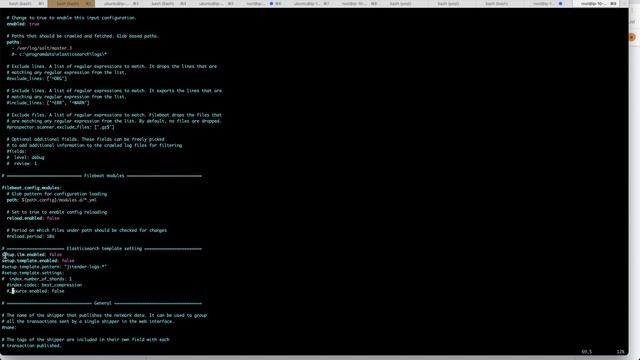Click the 'setup.ilm.enabled: false' line
640x360 pixels.
pos(32,255)
